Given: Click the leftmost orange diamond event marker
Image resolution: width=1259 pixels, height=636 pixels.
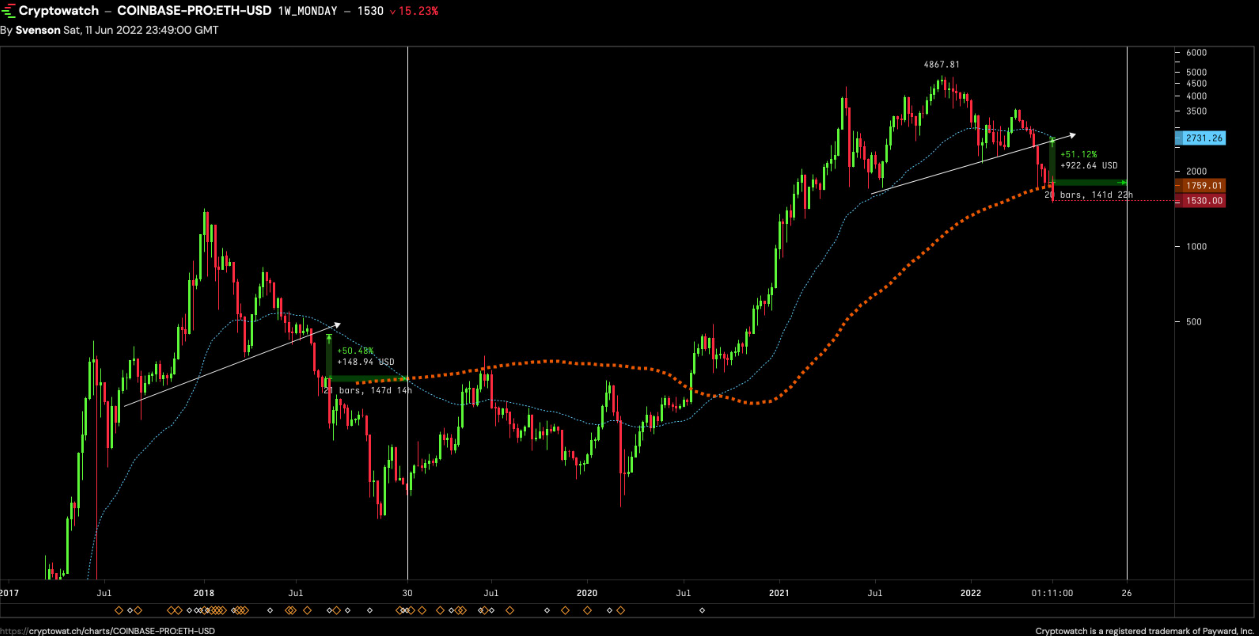Looking at the screenshot, I should 118,610.
